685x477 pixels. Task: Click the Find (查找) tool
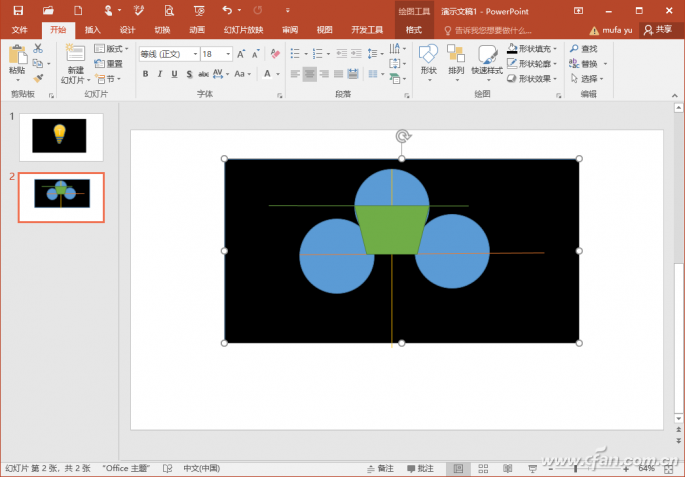(x=583, y=48)
